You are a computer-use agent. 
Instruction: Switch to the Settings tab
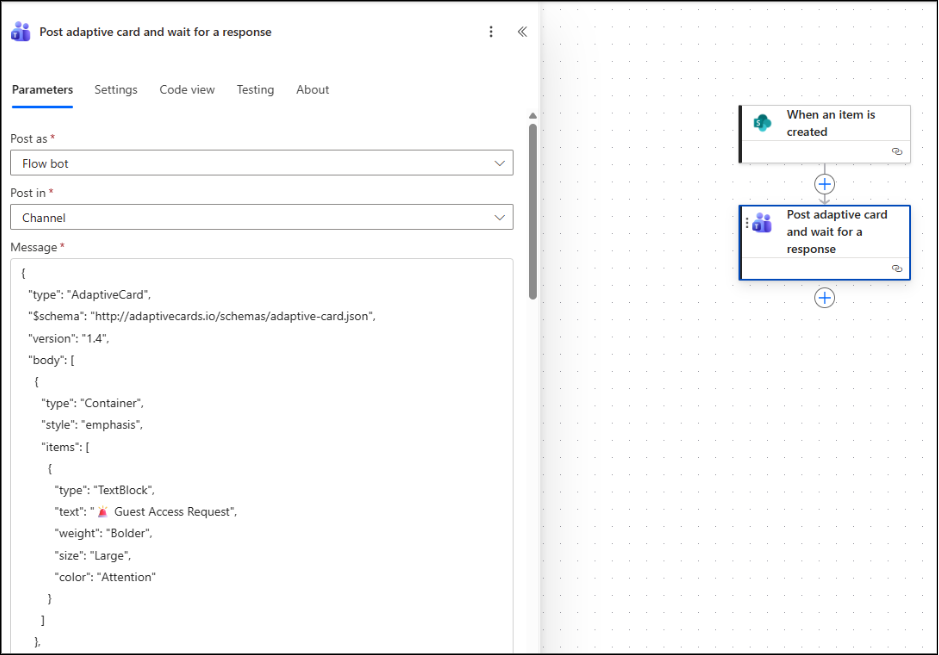[x=116, y=90]
